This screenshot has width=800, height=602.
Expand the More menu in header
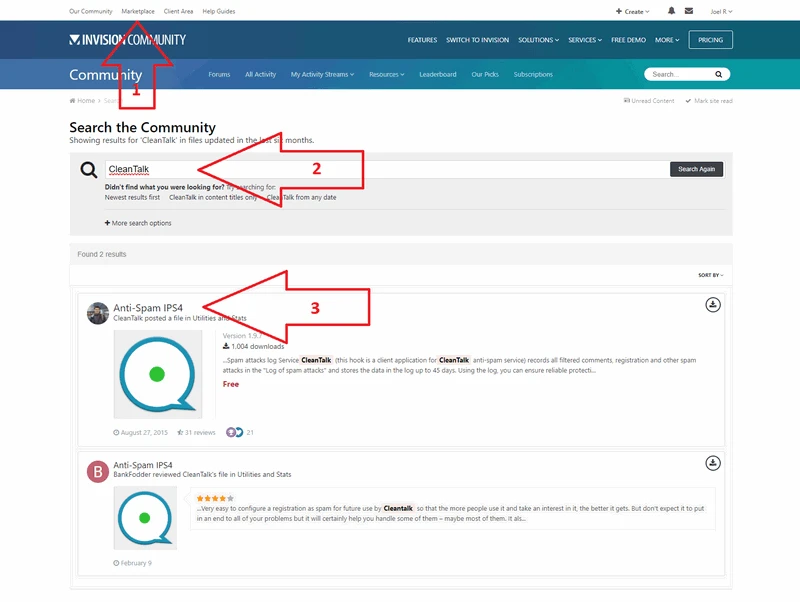point(667,40)
